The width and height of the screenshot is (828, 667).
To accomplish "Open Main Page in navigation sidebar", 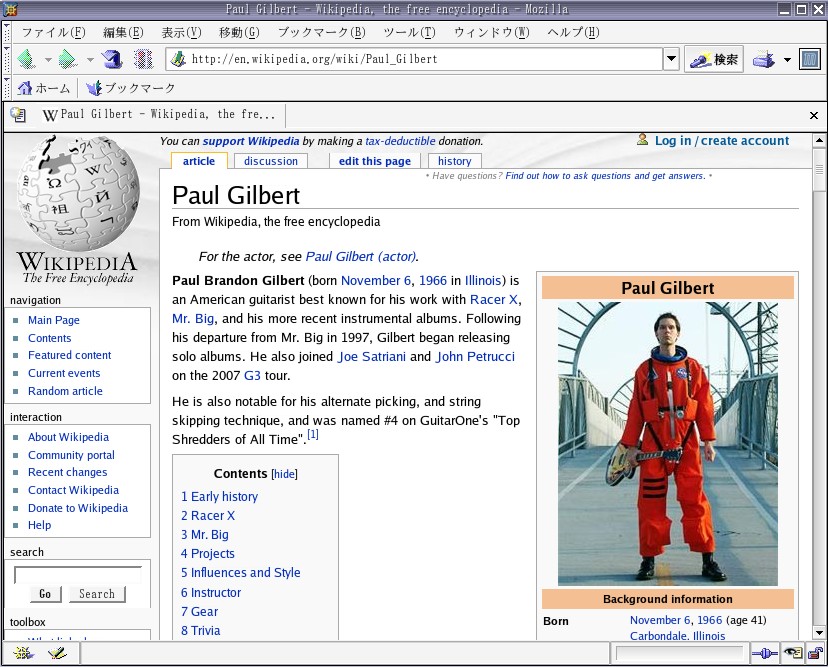I will pyautogui.click(x=53, y=320).
